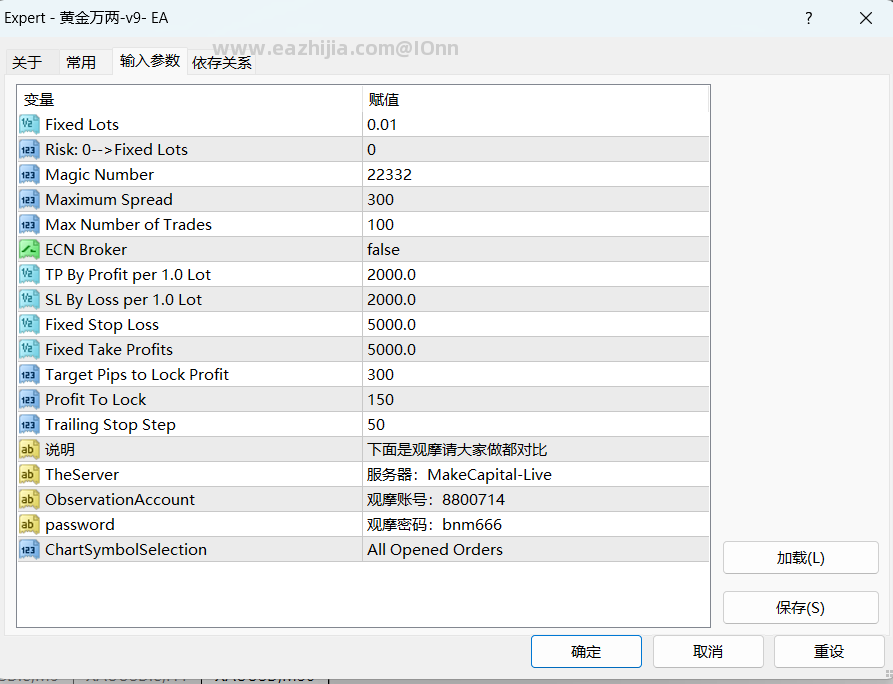The width and height of the screenshot is (893, 684).
Task: Click the 变量 column header
Action: click(190, 99)
